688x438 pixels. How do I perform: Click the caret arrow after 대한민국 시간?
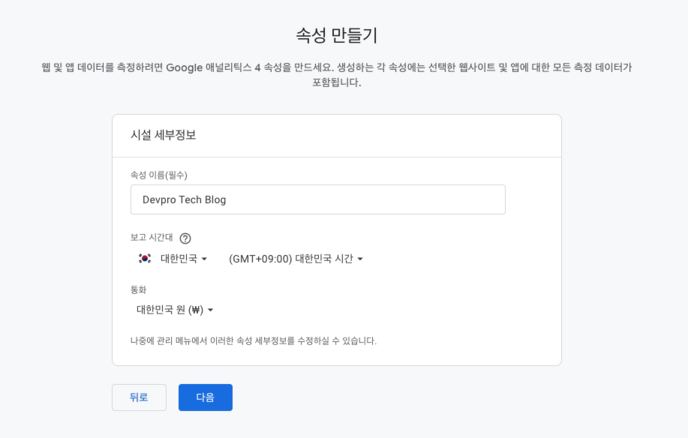[360, 260]
